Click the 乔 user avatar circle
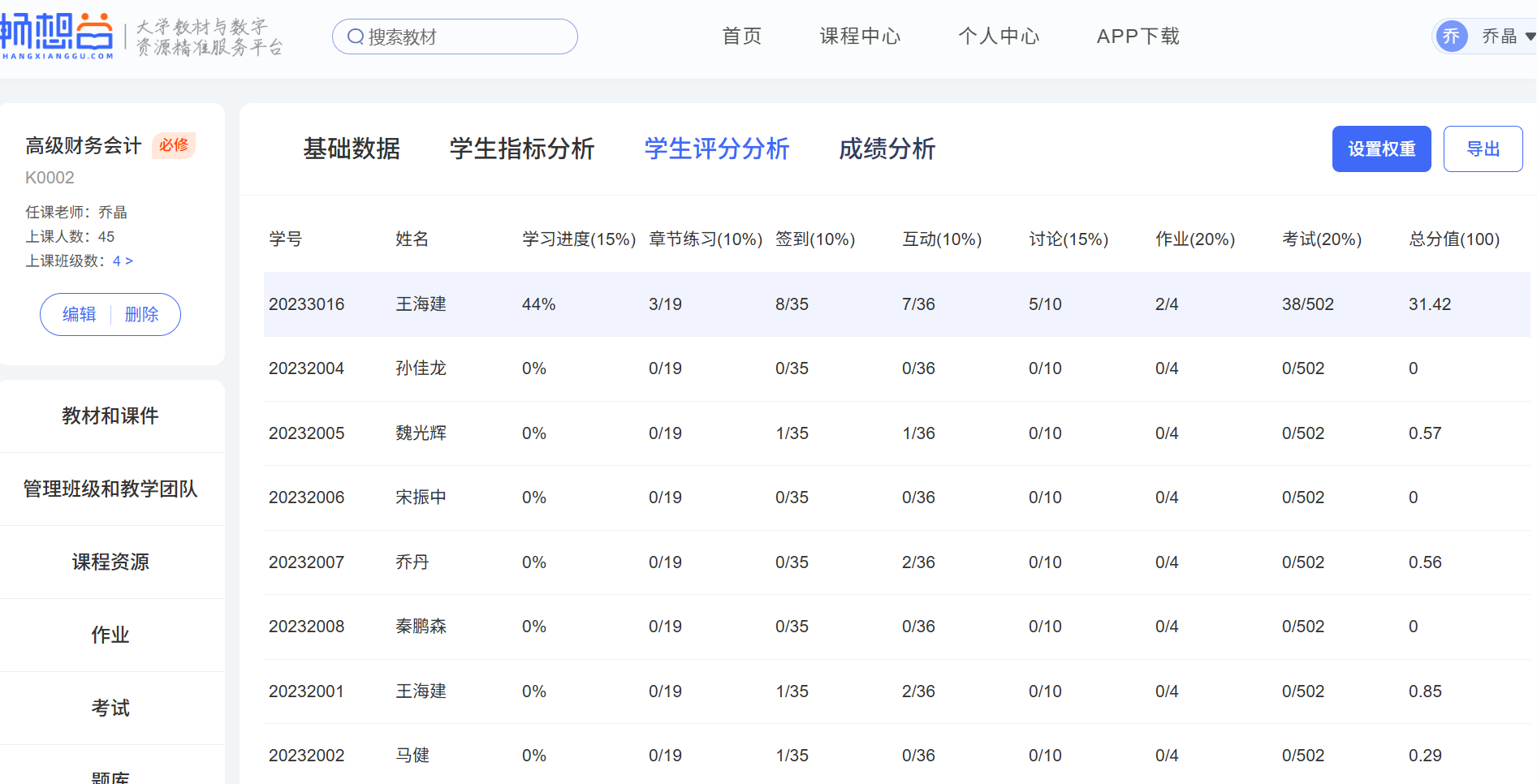The image size is (1537, 784). [x=1451, y=37]
